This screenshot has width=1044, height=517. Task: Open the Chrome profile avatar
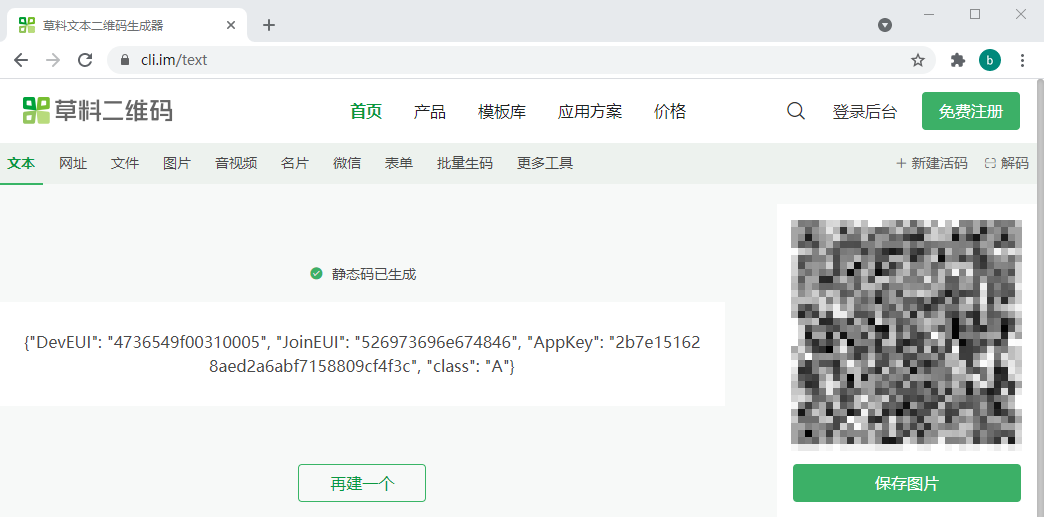989,60
